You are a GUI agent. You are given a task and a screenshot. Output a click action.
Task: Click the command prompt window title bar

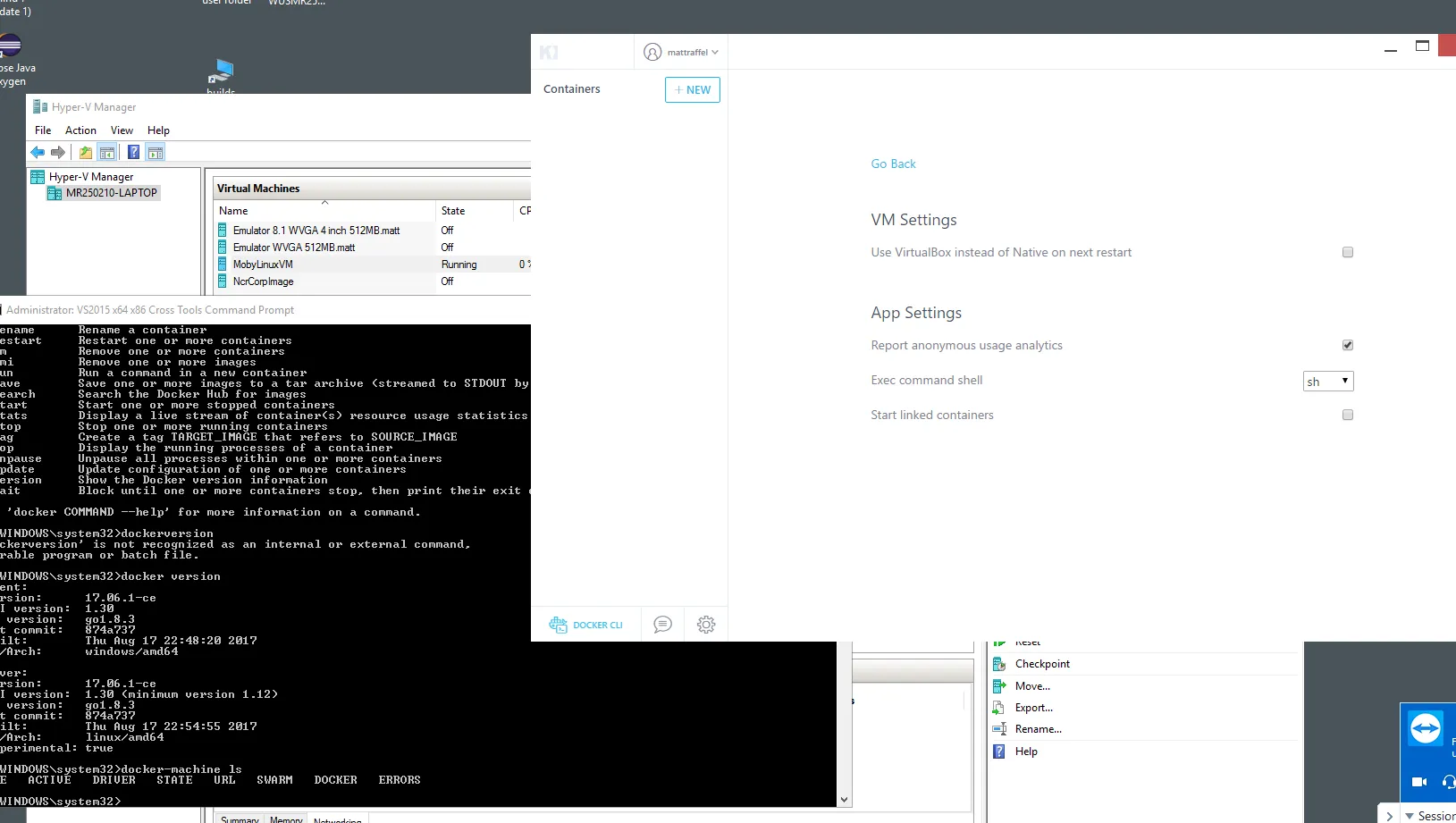(265, 310)
